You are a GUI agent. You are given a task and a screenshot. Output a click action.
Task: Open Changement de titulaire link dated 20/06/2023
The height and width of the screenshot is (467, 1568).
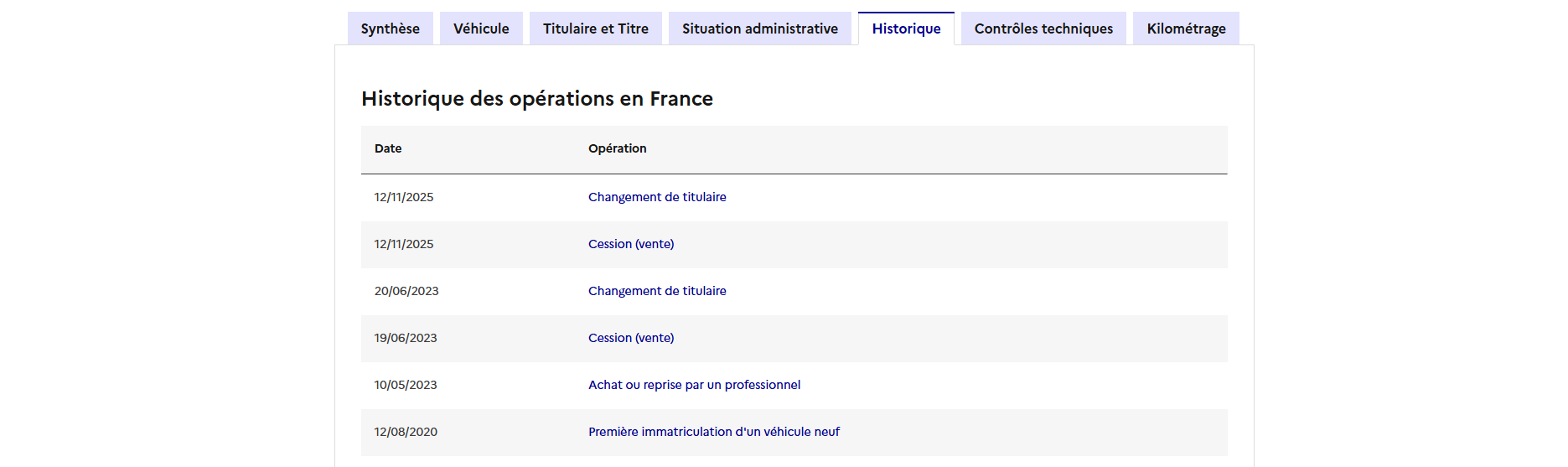tap(657, 291)
